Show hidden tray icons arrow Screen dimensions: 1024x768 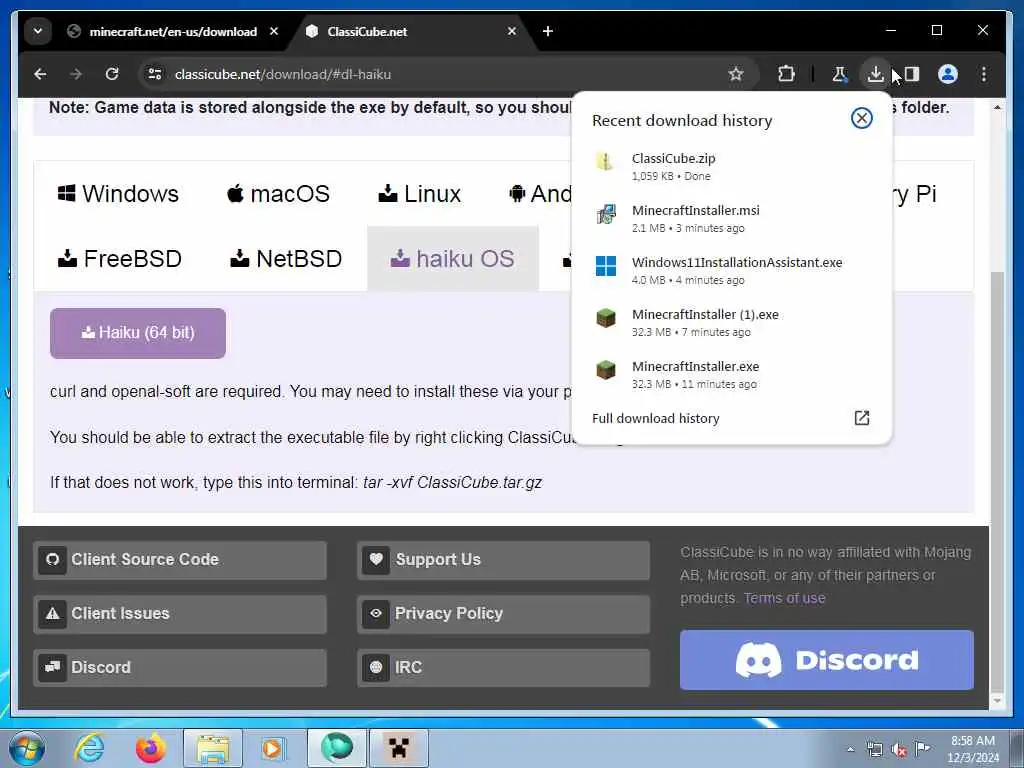(x=850, y=750)
